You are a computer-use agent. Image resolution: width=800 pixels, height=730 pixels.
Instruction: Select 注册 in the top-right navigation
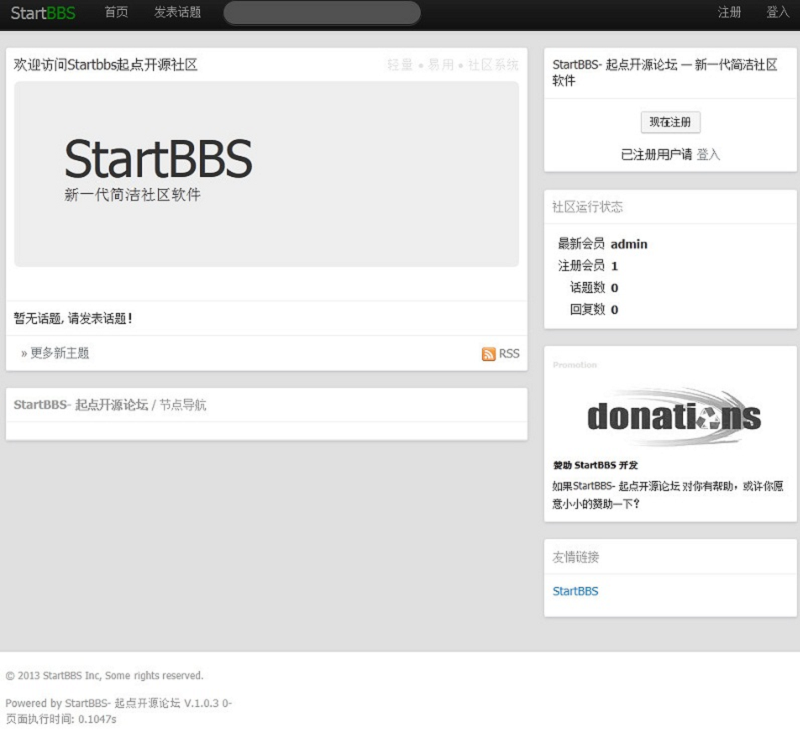point(730,13)
